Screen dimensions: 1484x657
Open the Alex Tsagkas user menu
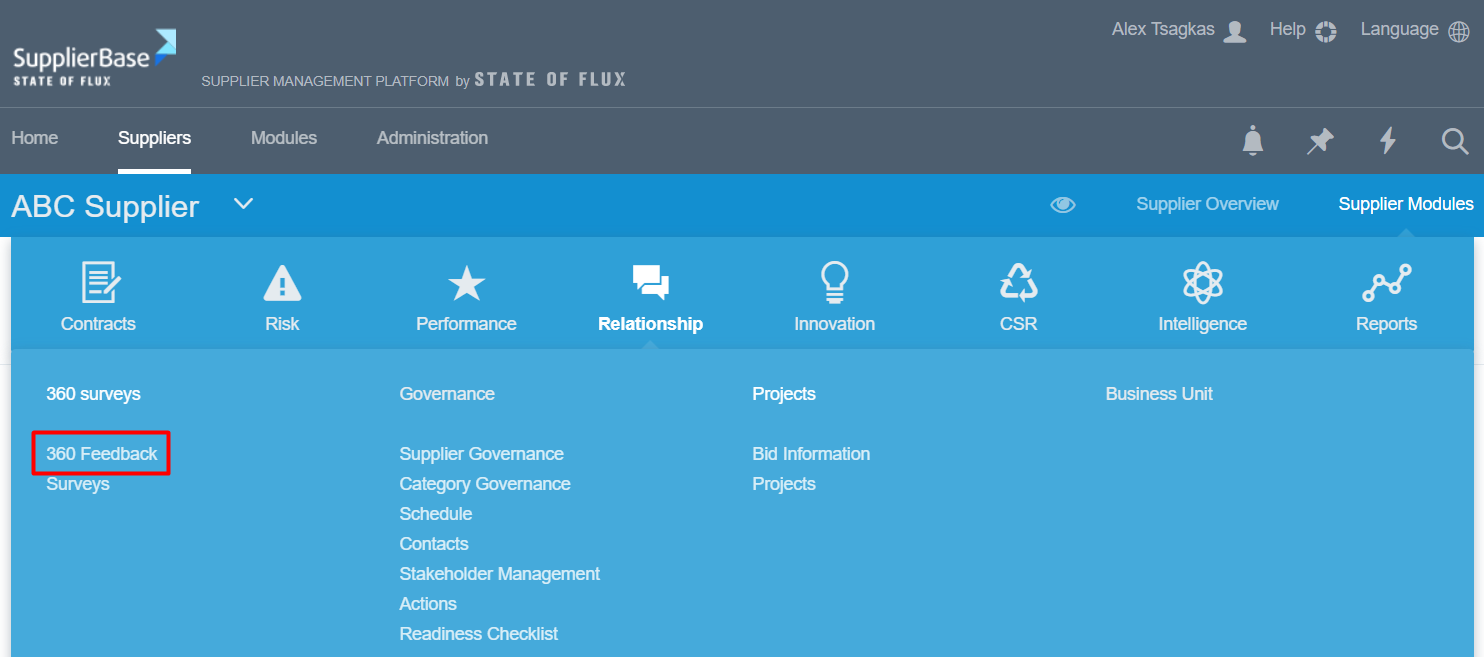click(1178, 30)
